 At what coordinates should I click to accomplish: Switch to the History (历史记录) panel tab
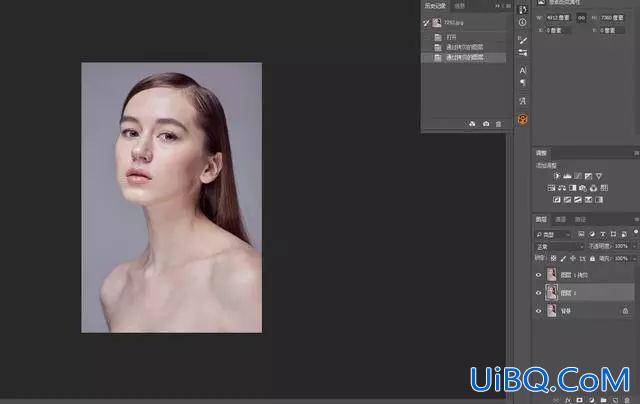(435, 6)
